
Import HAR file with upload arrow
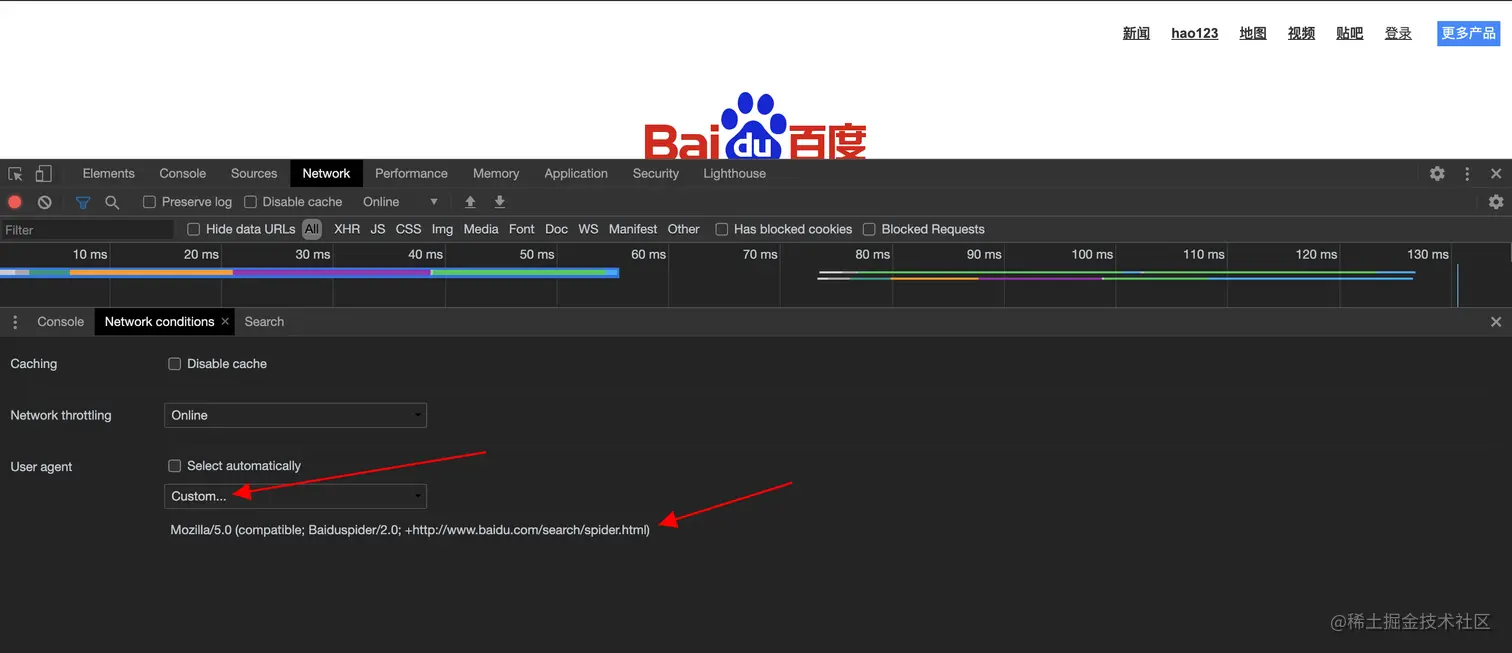pyautogui.click(x=470, y=202)
